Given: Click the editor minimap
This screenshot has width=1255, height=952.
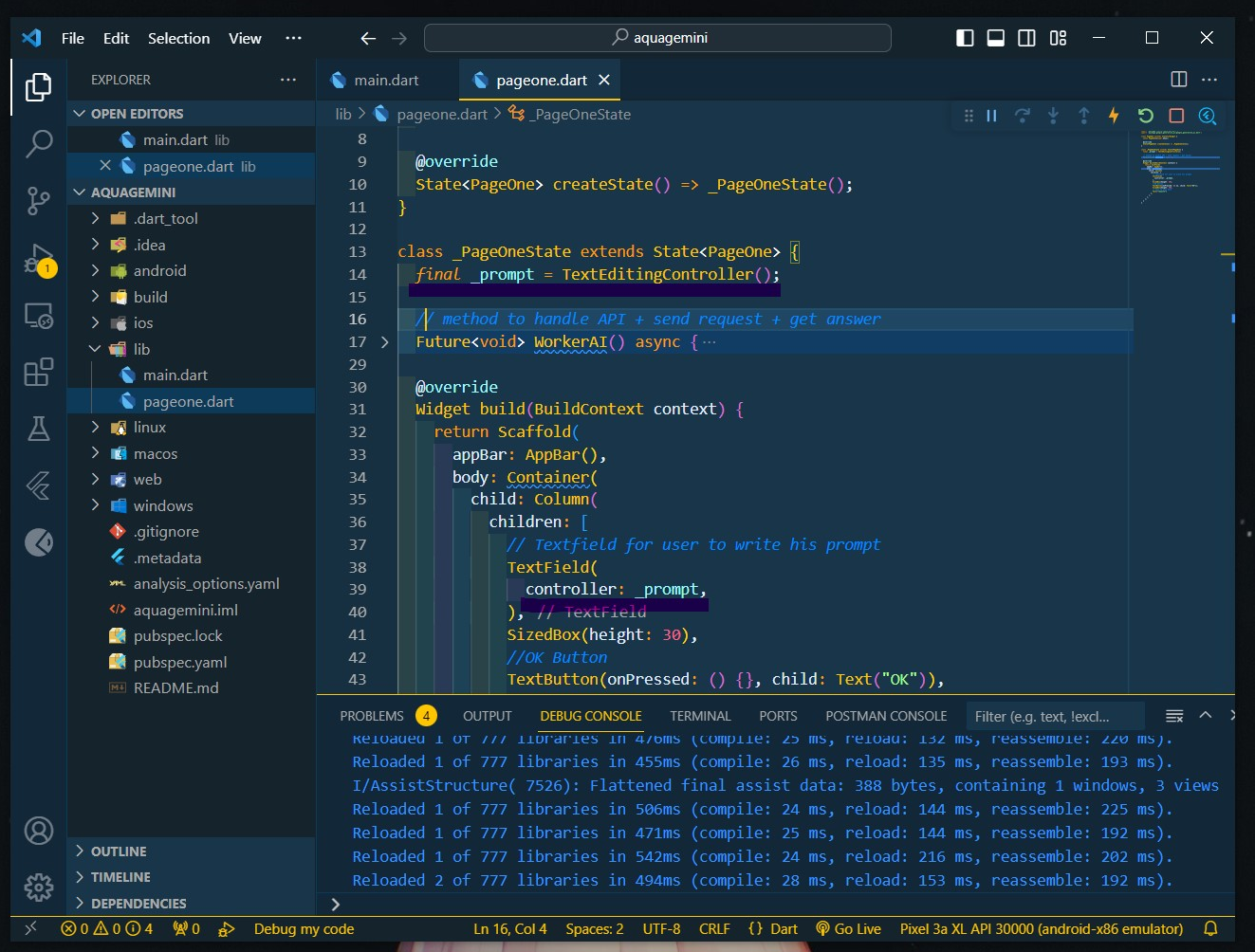Looking at the screenshot, I should pos(1181,166).
